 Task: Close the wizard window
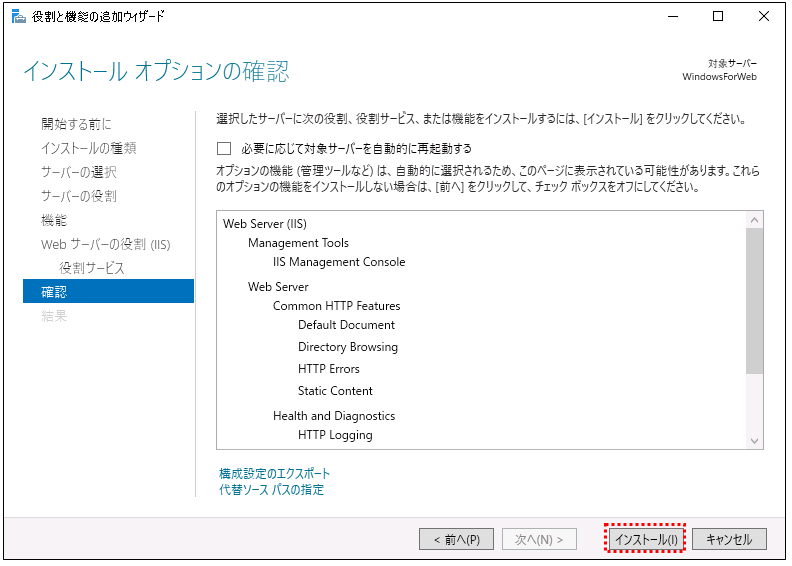(764, 16)
